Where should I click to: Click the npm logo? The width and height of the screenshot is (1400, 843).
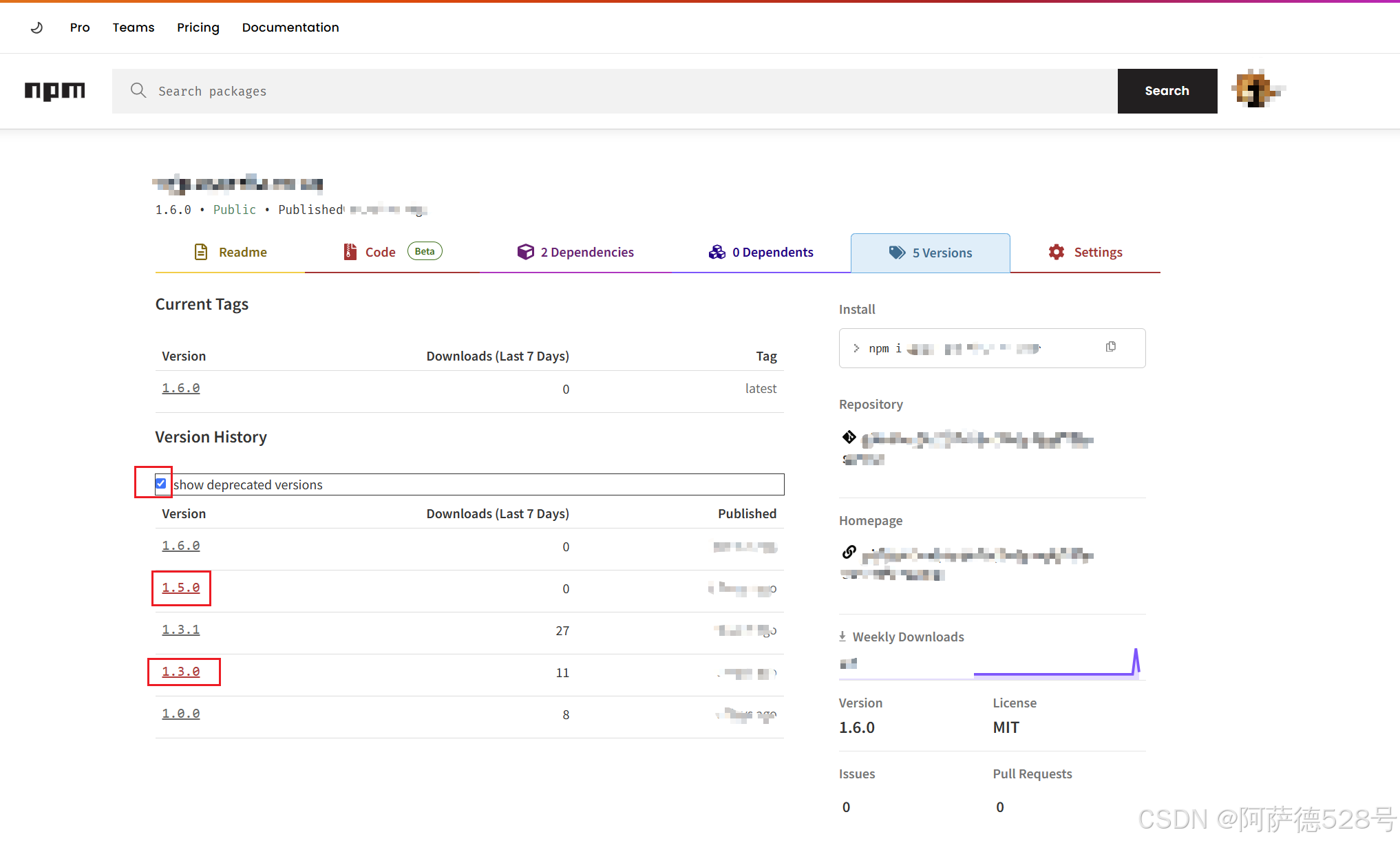click(x=55, y=91)
